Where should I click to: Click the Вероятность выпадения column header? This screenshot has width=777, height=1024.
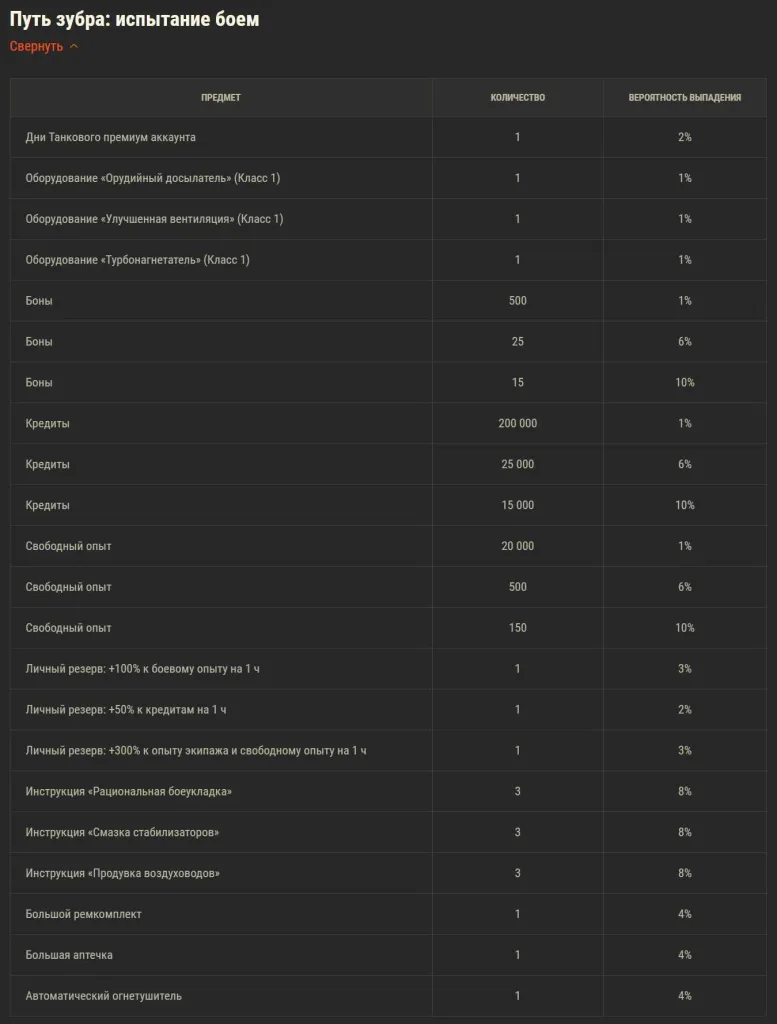(x=684, y=98)
